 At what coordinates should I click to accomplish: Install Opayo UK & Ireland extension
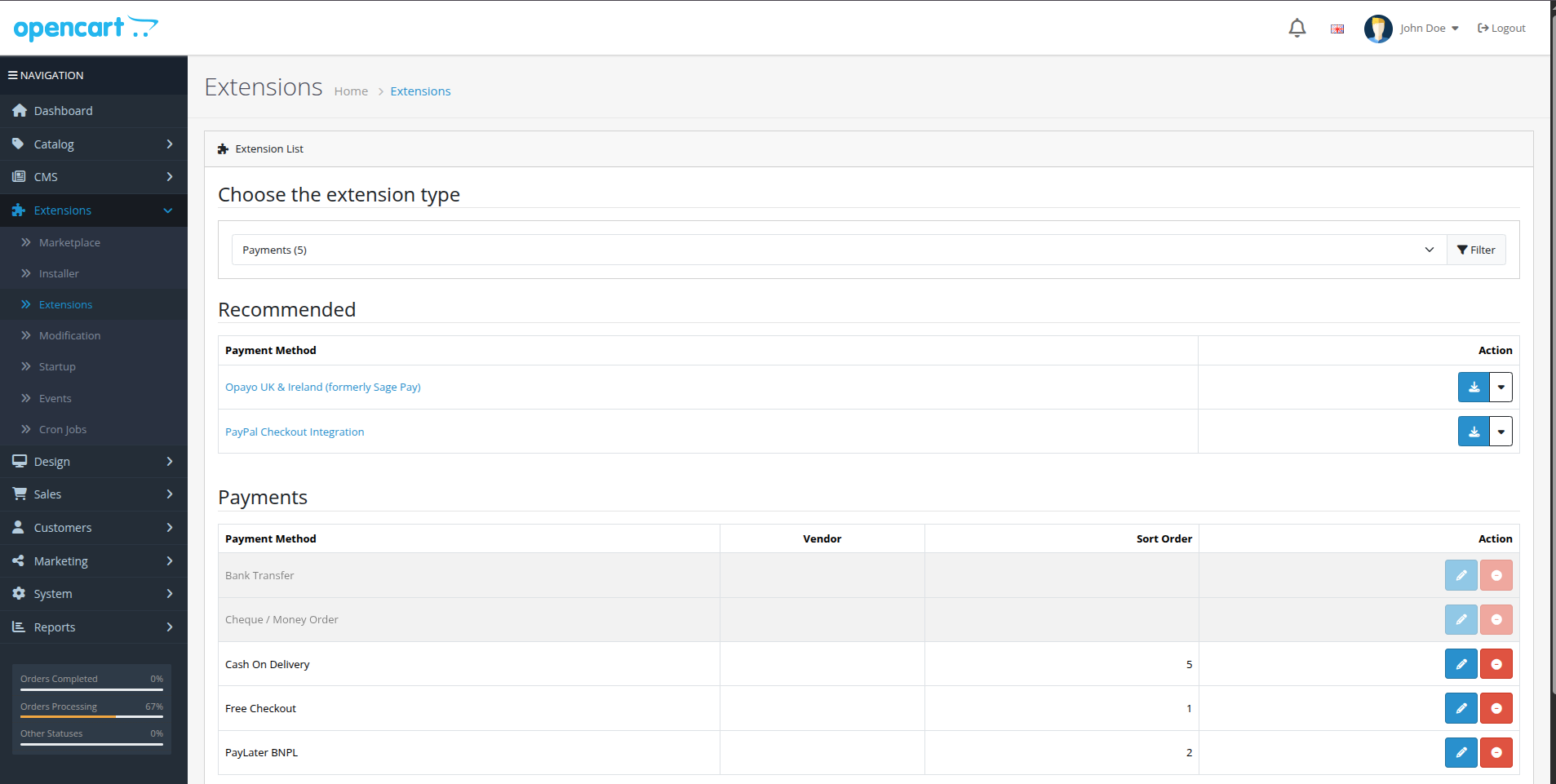[x=1474, y=388]
